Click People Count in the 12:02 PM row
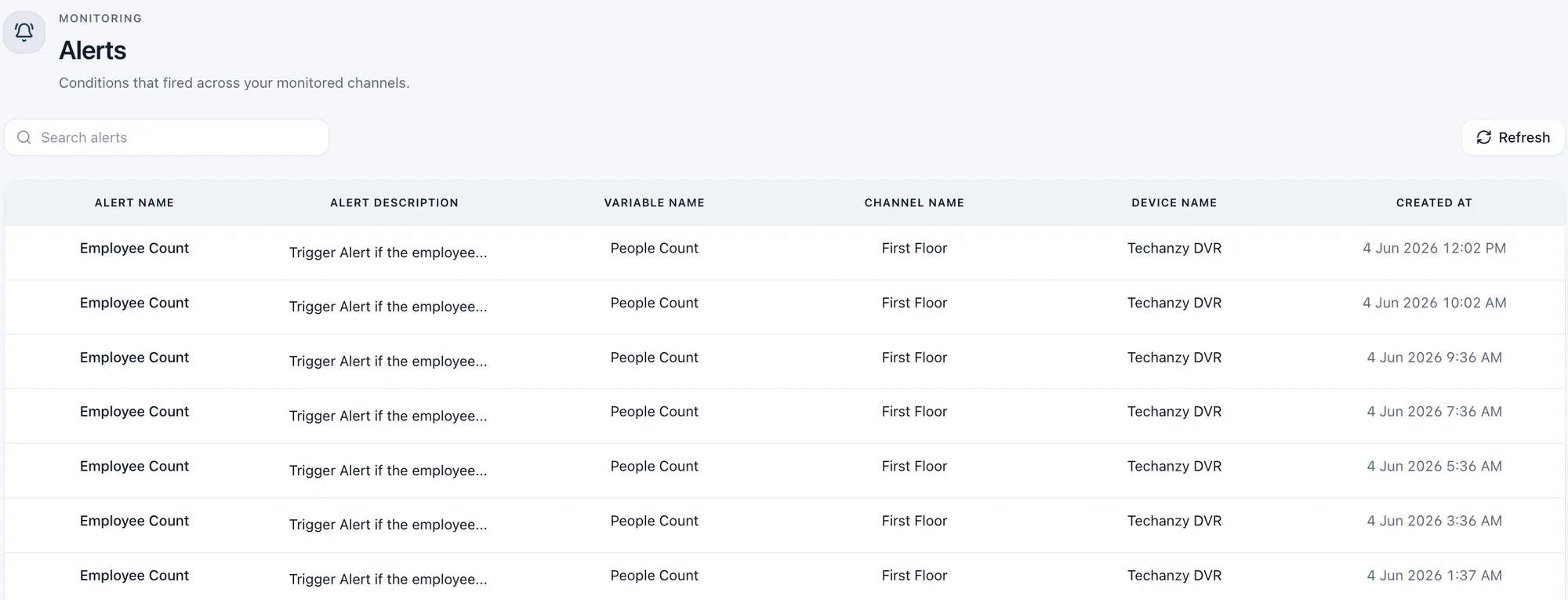The height and width of the screenshot is (600, 1568). (x=654, y=248)
